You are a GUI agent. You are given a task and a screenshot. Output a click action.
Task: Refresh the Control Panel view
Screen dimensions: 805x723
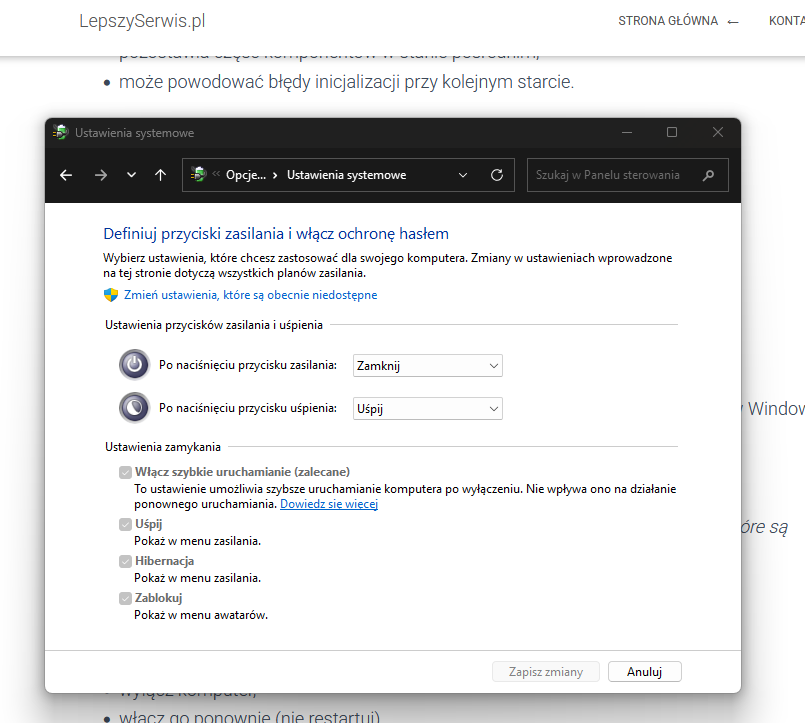(496, 174)
